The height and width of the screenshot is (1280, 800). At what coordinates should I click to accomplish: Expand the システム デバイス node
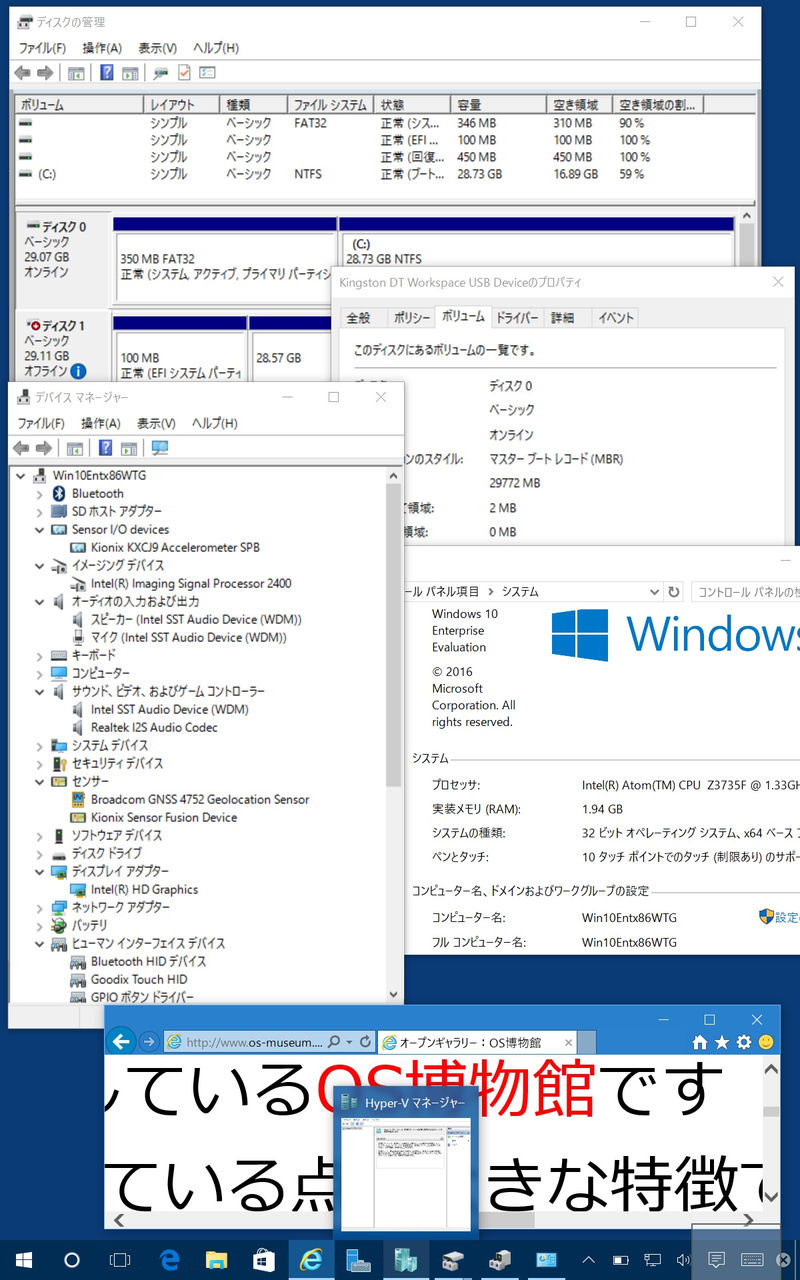point(40,746)
